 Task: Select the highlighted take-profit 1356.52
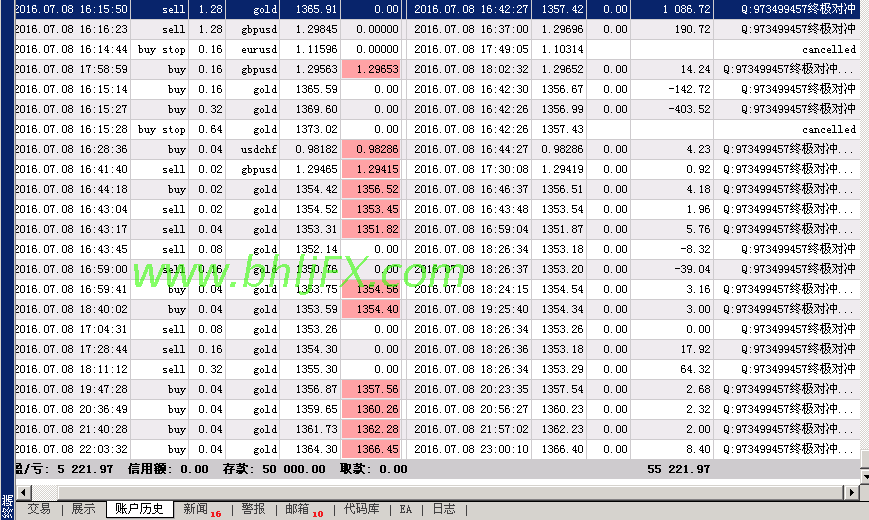pos(371,189)
